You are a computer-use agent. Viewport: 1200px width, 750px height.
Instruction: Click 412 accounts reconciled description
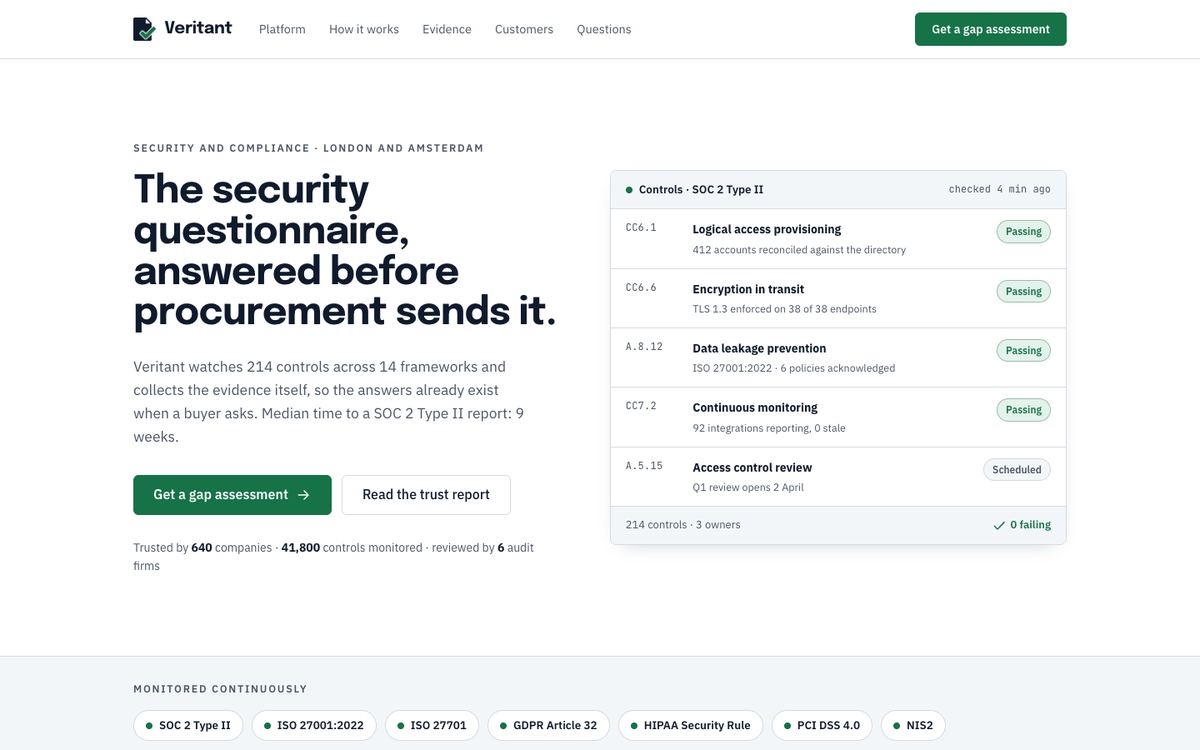pos(799,250)
